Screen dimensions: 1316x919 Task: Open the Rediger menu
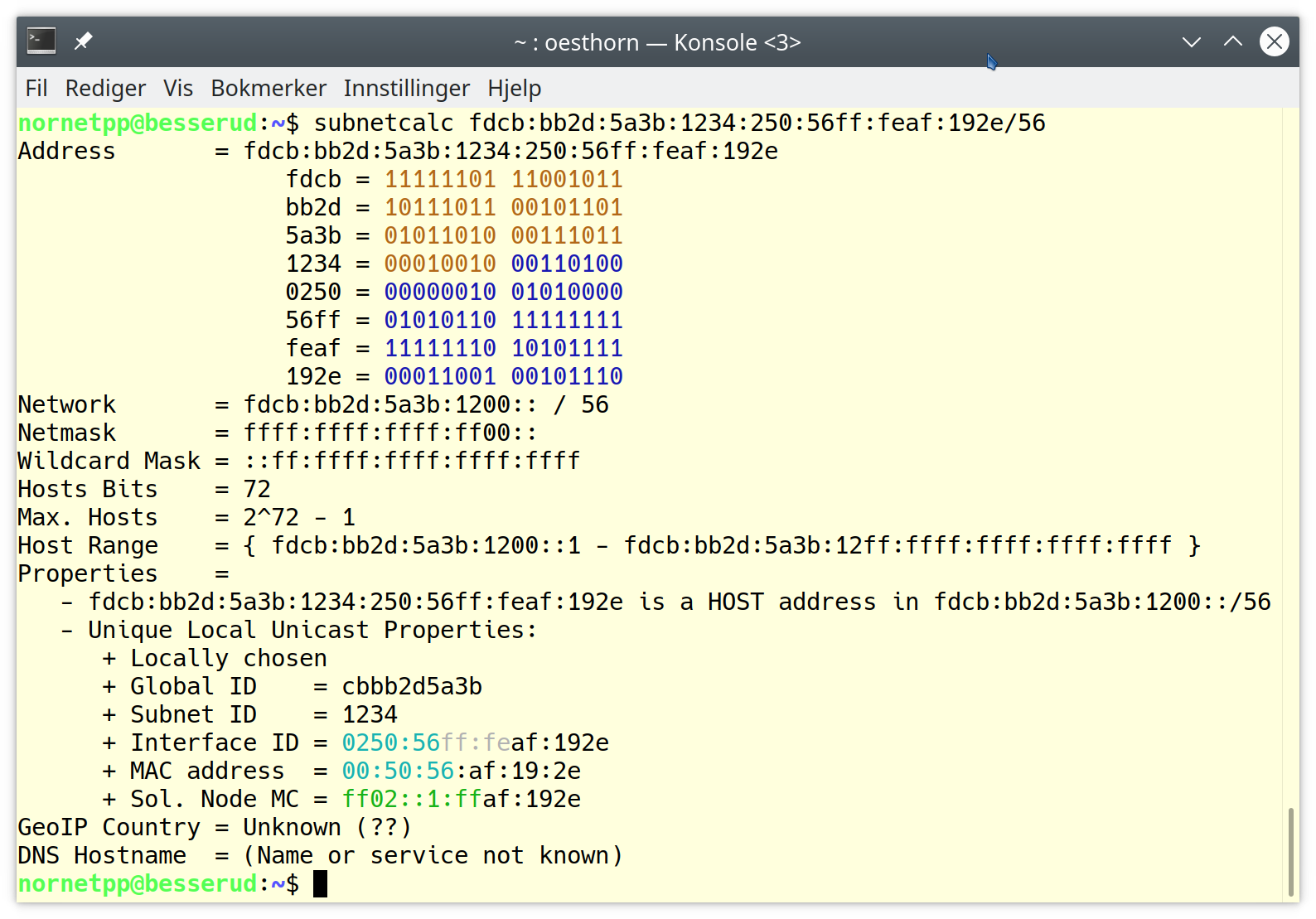tap(105, 88)
